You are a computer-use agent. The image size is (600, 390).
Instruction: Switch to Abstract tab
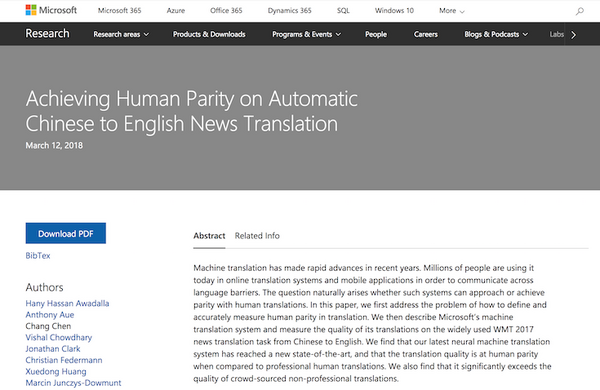point(209,236)
